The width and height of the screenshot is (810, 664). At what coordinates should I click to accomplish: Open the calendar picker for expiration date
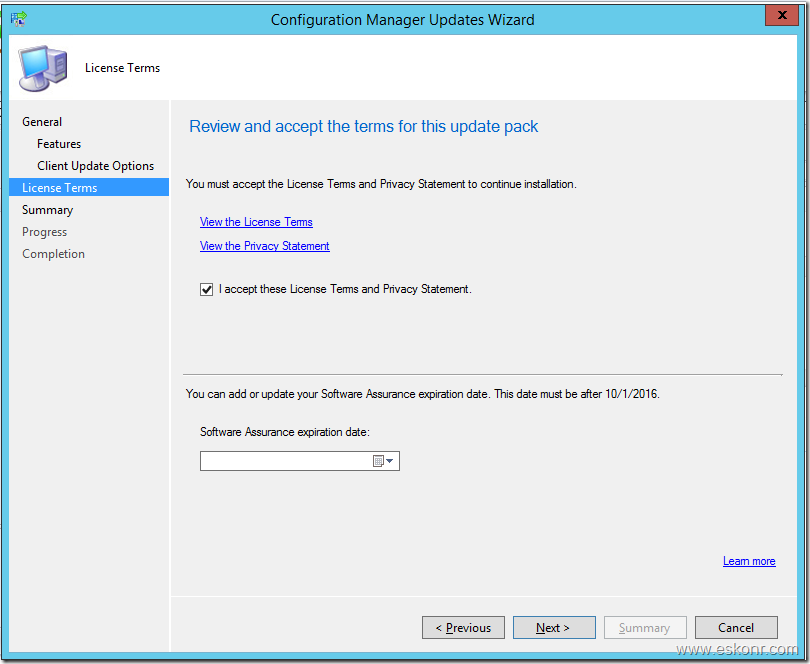point(383,461)
